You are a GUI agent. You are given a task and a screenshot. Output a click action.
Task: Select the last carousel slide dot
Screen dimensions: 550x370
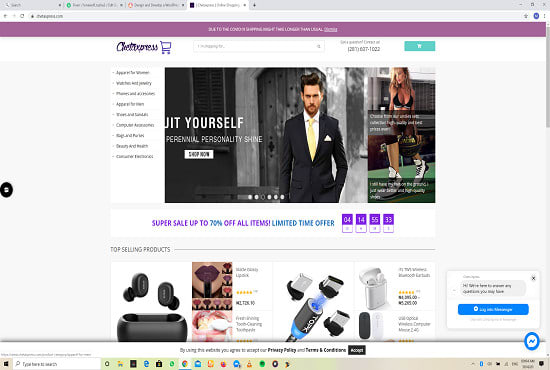282,197
